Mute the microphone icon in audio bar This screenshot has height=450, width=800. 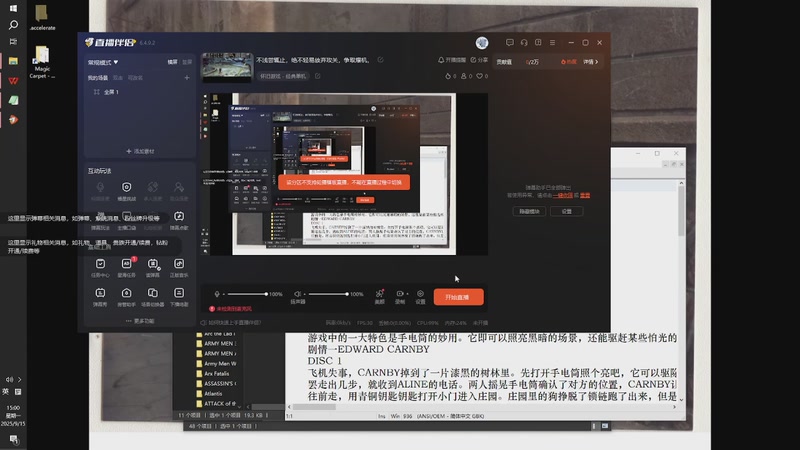coord(217,294)
